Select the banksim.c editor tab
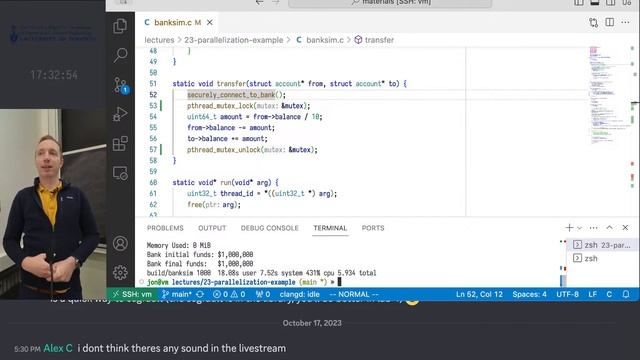 pyautogui.click(x=178, y=22)
